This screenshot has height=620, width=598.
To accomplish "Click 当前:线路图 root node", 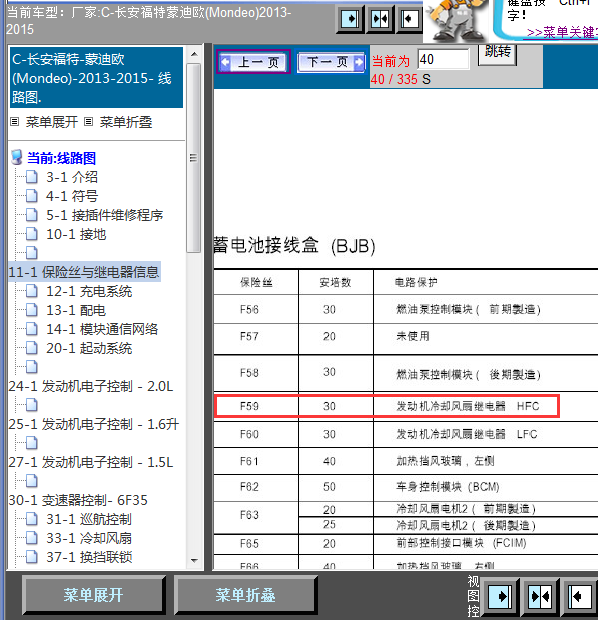I will coord(61,158).
